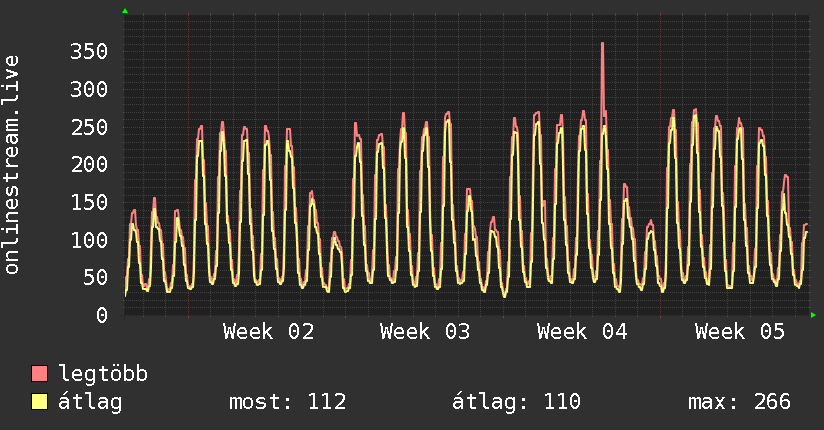
Task: Click the red legtöbb legend color swatch
Action: click(x=40, y=374)
